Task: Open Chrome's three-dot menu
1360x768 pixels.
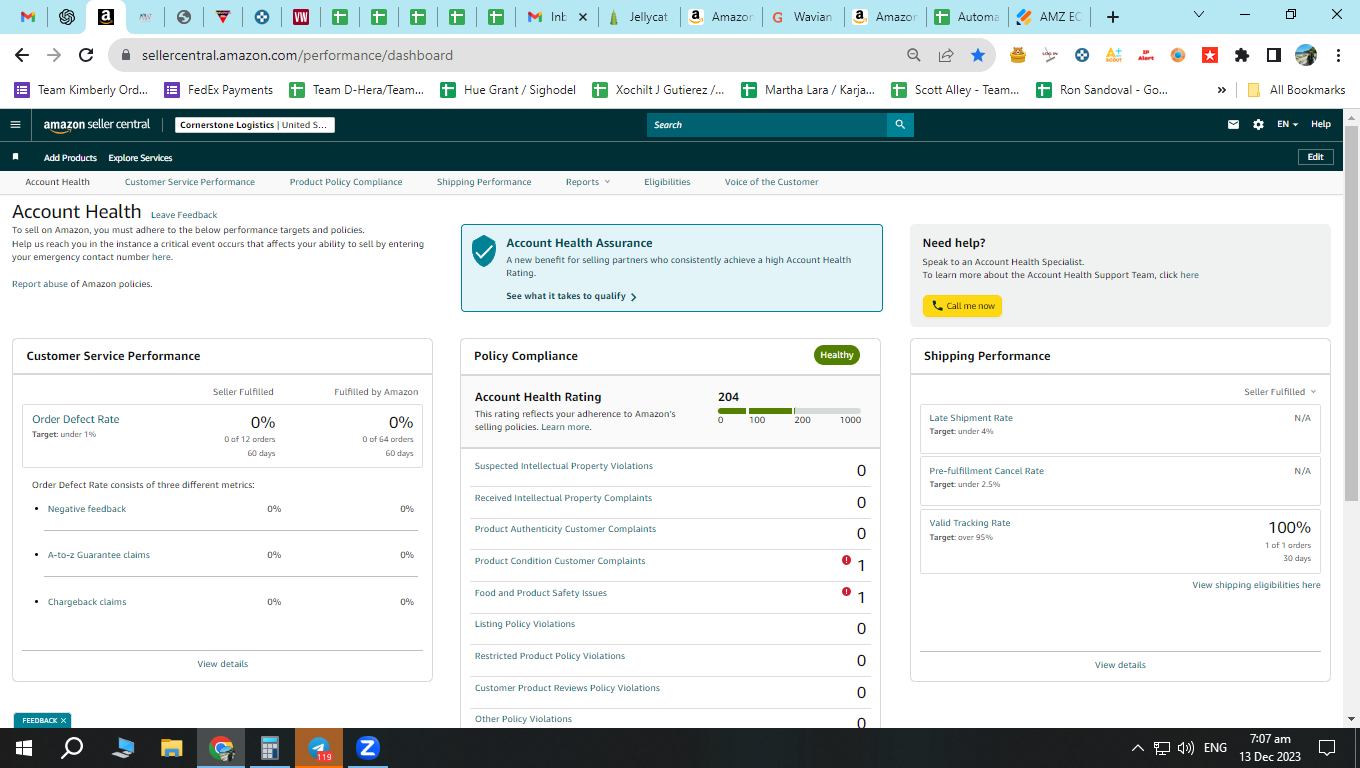Action: (x=1338, y=55)
